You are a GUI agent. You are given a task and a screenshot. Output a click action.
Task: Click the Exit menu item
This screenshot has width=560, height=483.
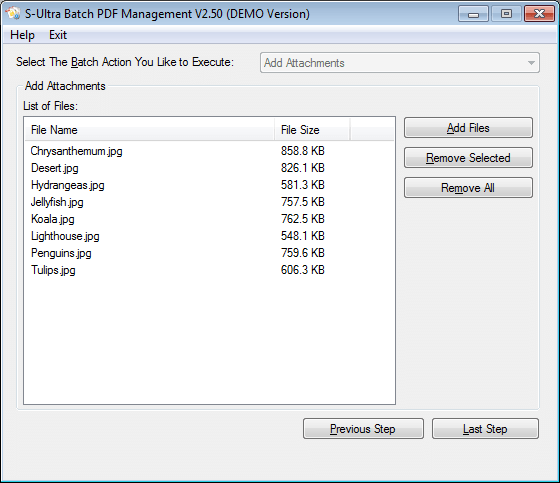(58, 35)
